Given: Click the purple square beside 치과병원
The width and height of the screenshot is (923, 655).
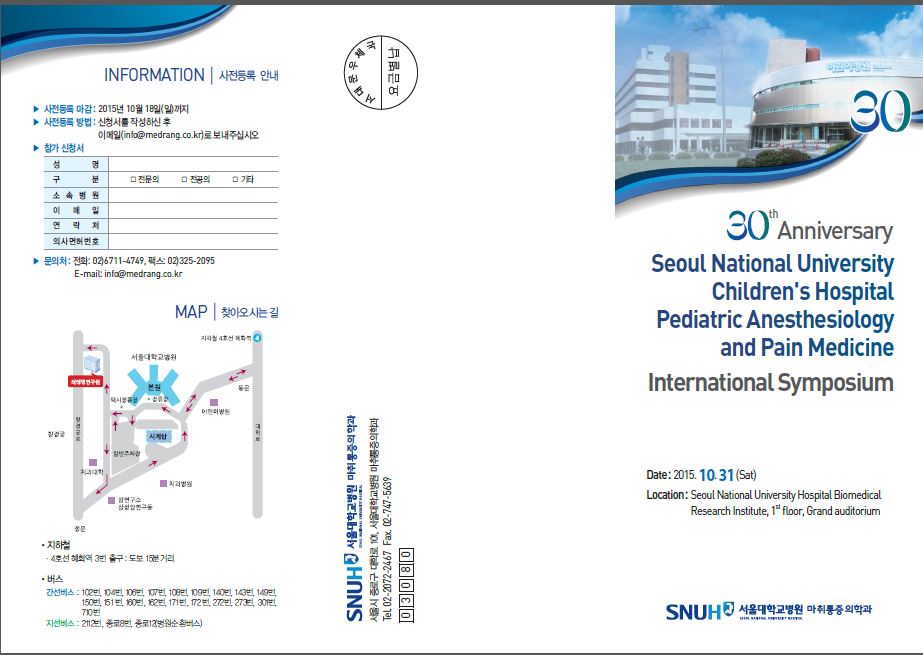Looking at the screenshot, I should click(164, 483).
